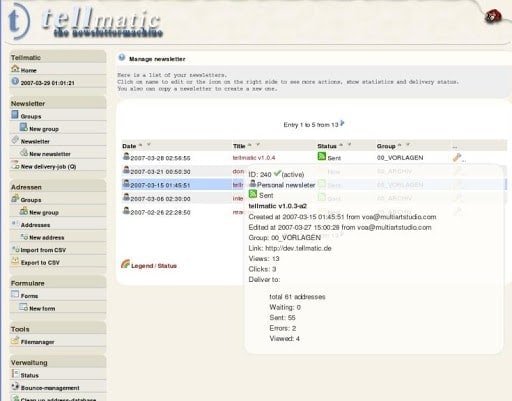Viewport: 512px width, 401px height.
Task: Sort Date column descending
Action: click(149, 145)
